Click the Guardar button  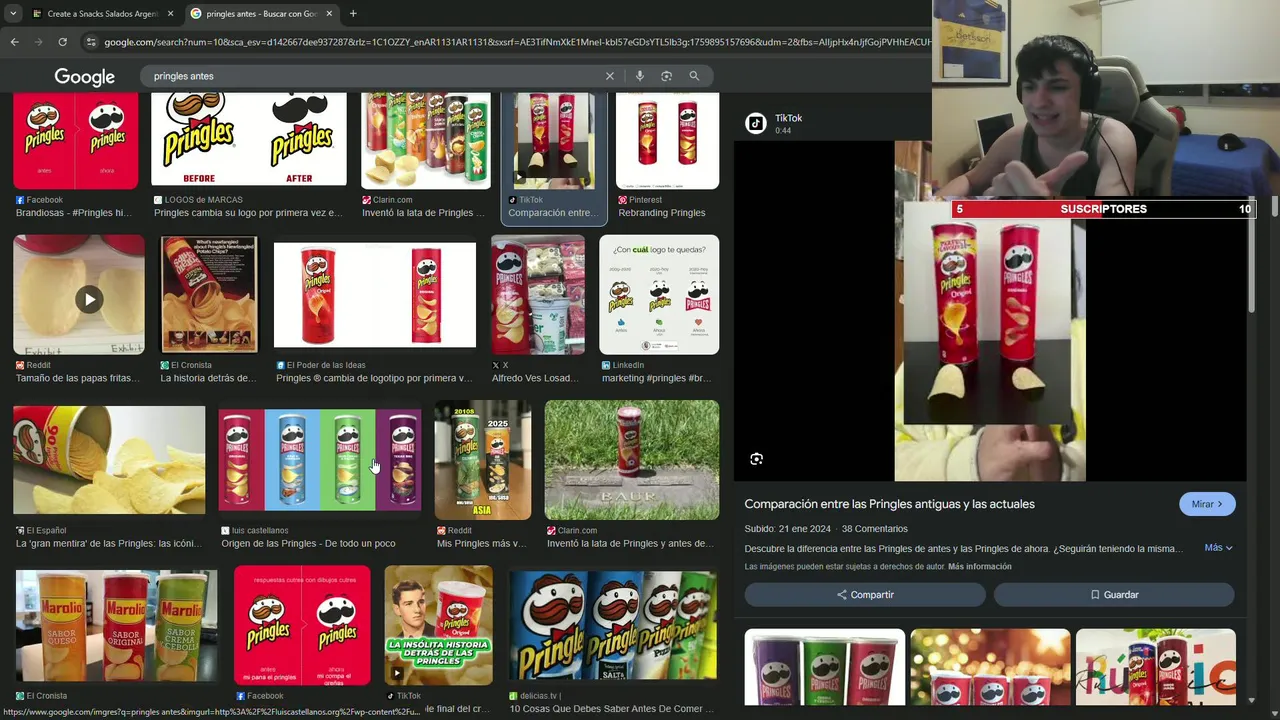click(1114, 594)
